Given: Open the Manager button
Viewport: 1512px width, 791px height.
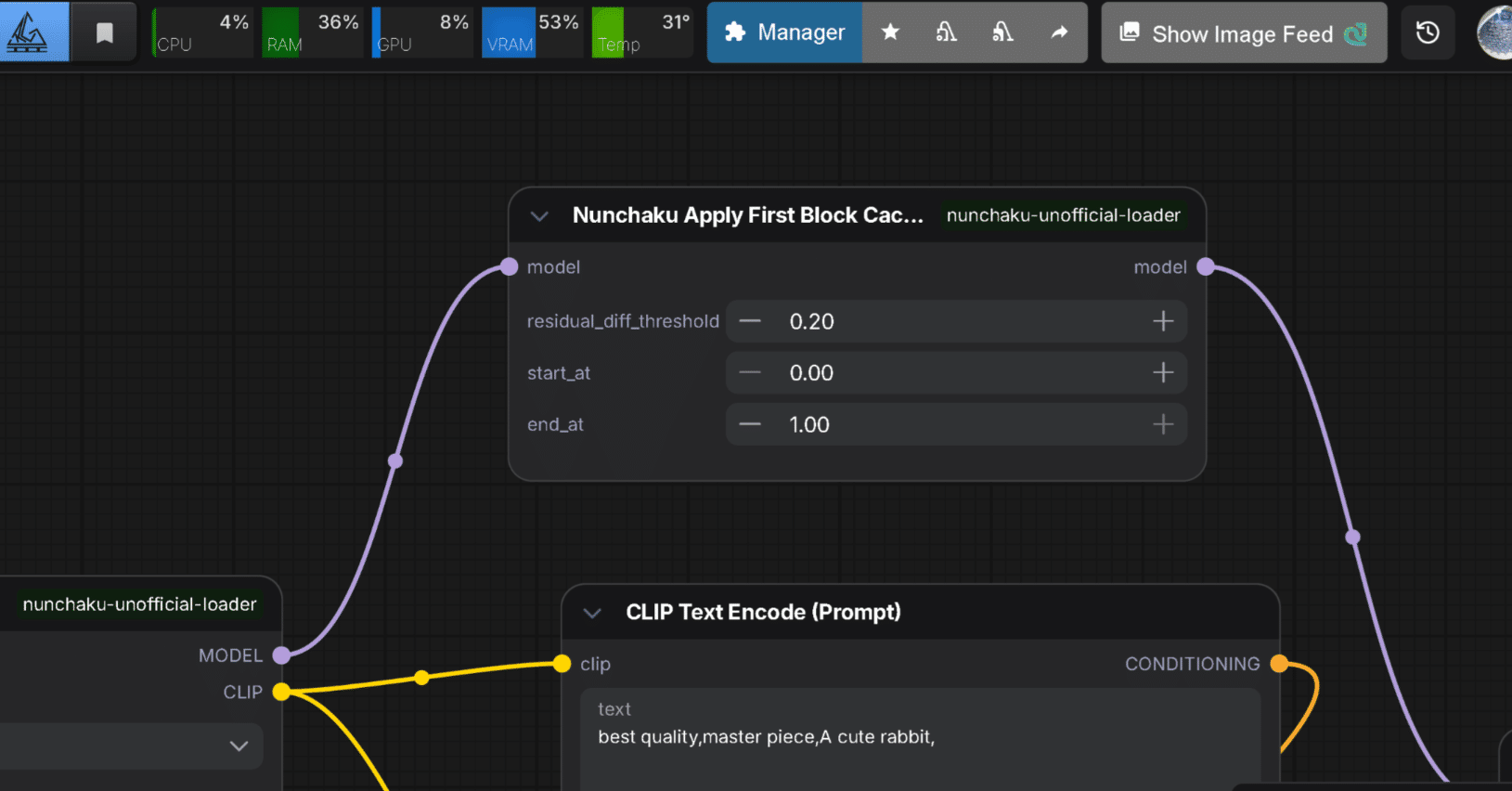Looking at the screenshot, I should pos(785,32).
